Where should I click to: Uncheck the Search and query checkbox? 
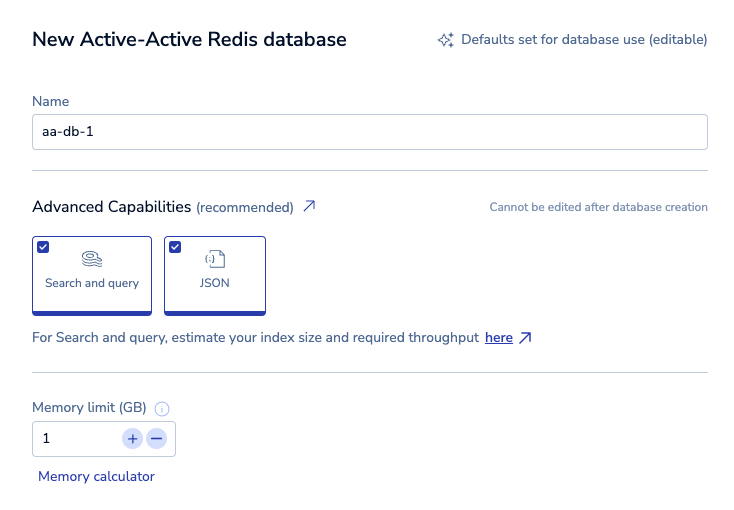pyautogui.click(x=43, y=247)
